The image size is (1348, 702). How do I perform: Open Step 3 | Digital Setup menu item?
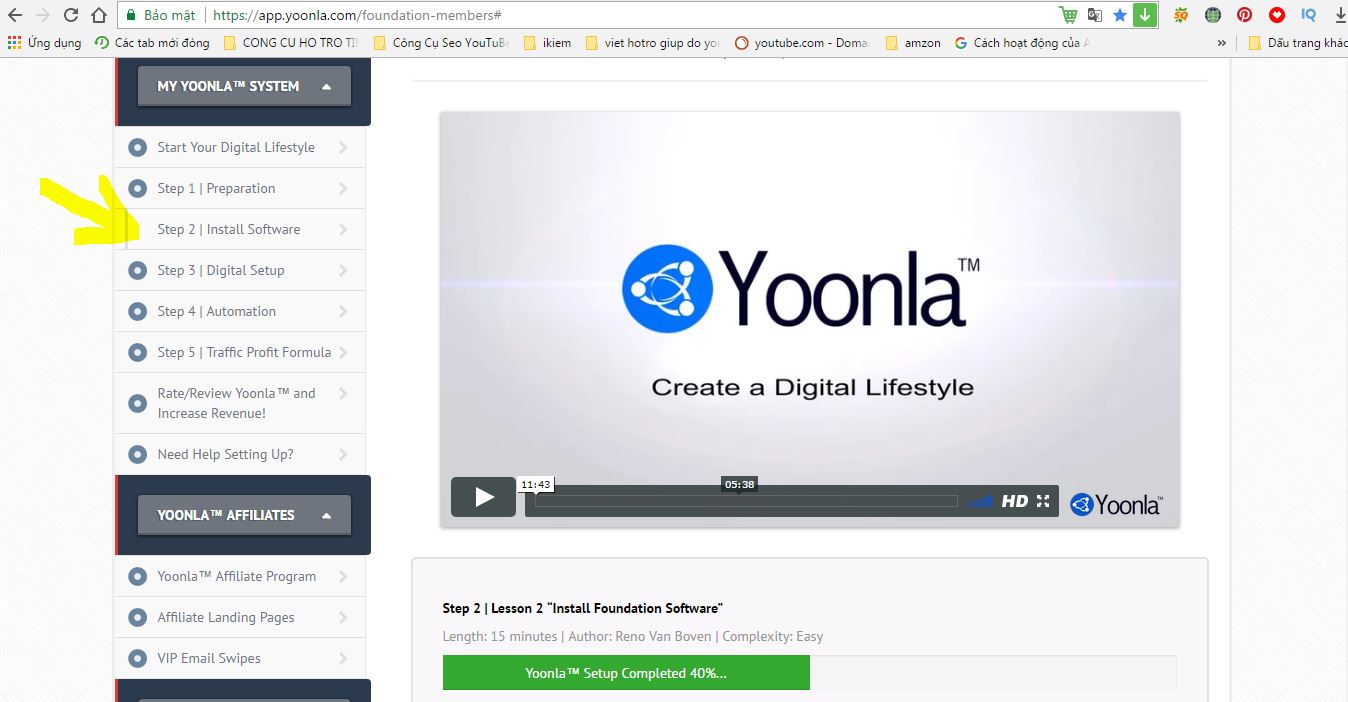coord(240,270)
